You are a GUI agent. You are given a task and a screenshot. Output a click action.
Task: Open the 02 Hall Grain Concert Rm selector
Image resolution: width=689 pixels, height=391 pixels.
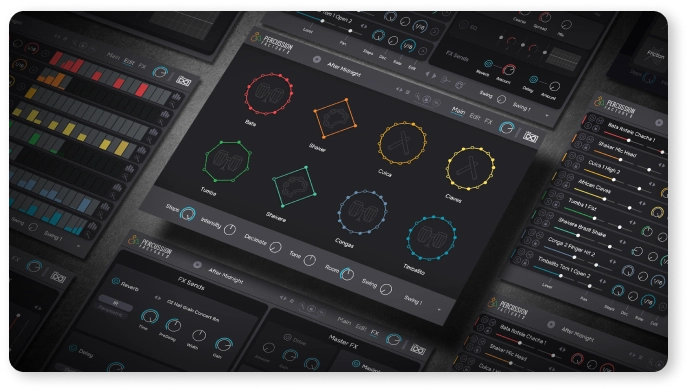pyautogui.click(x=192, y=309)
